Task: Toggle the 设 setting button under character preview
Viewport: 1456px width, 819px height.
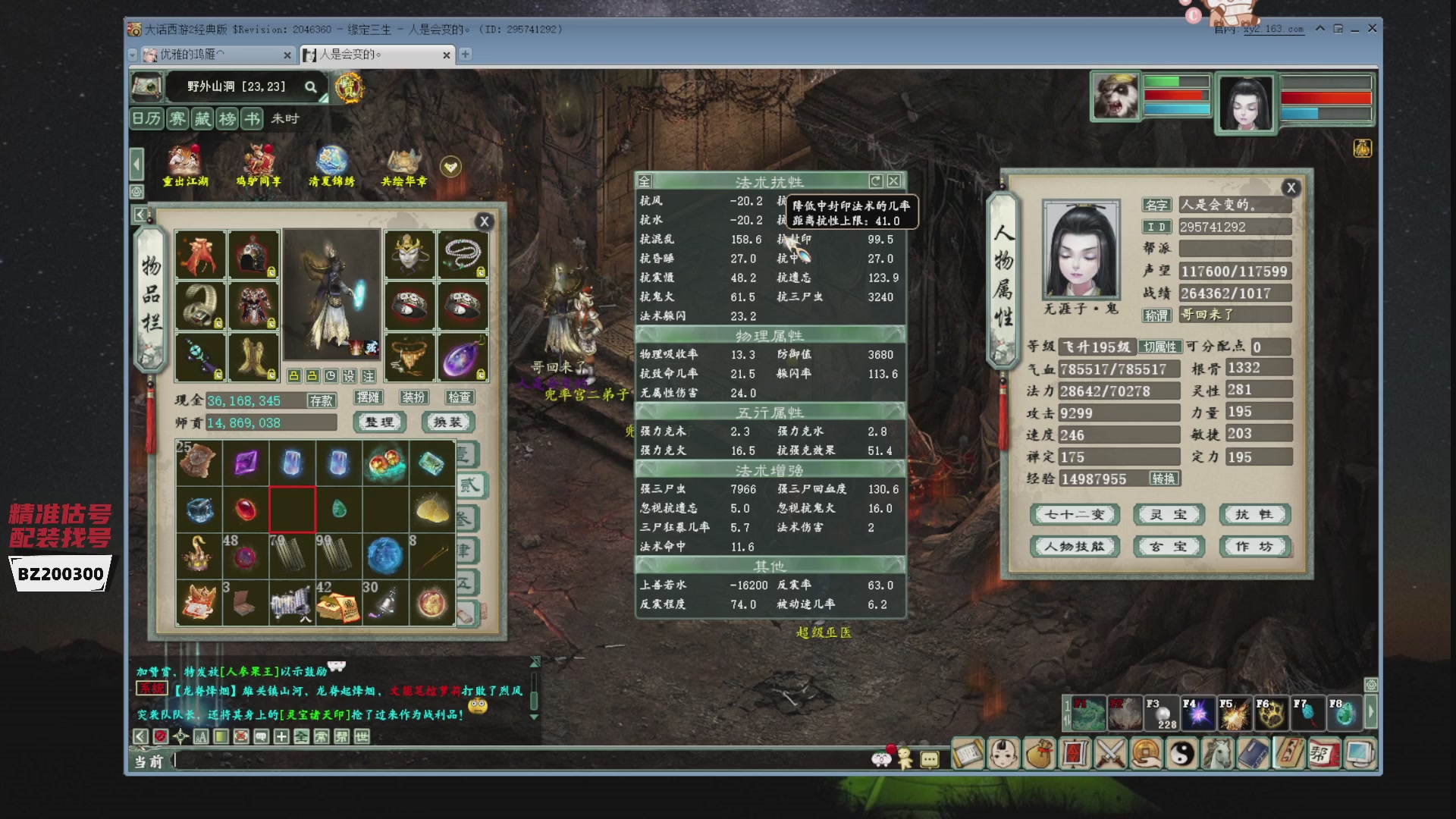Action: [x=349, y=376]
